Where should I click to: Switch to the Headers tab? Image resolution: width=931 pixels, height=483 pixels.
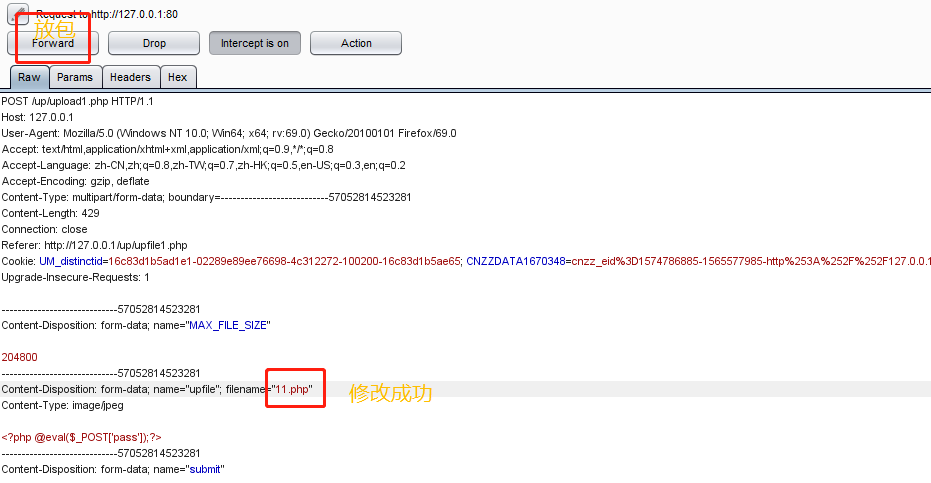pos(130,77)
